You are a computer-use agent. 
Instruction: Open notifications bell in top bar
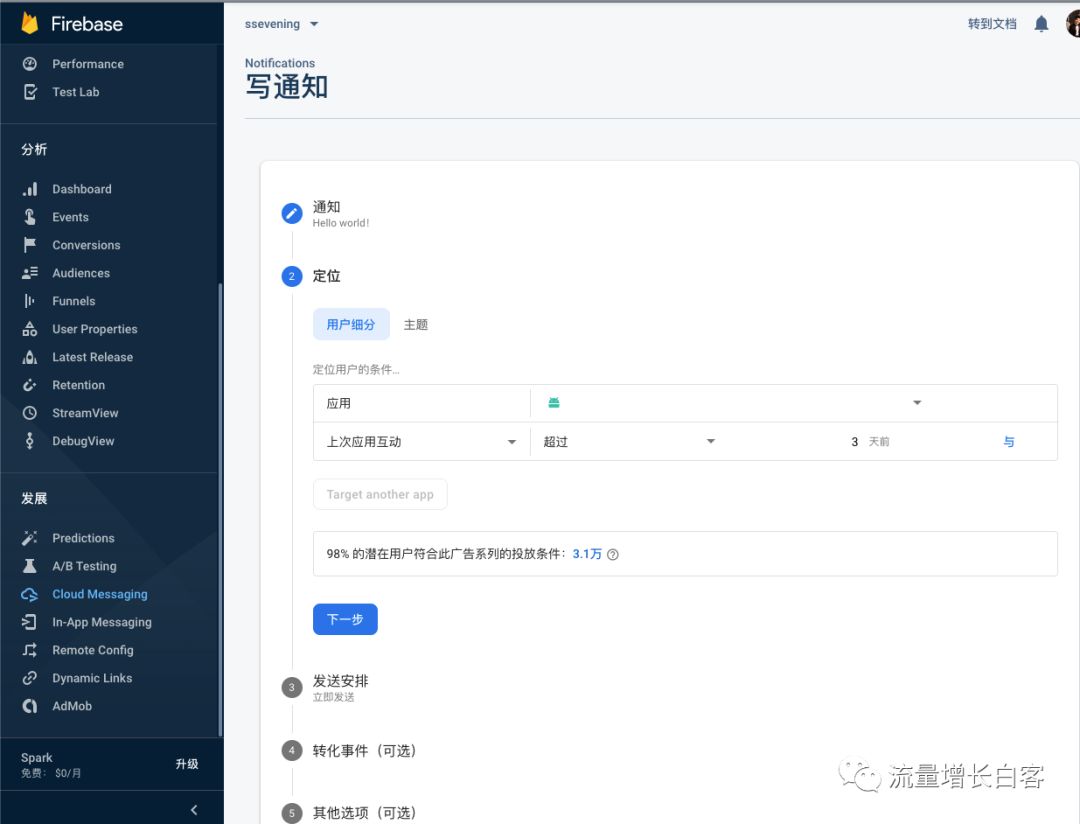pos(1041,24)
